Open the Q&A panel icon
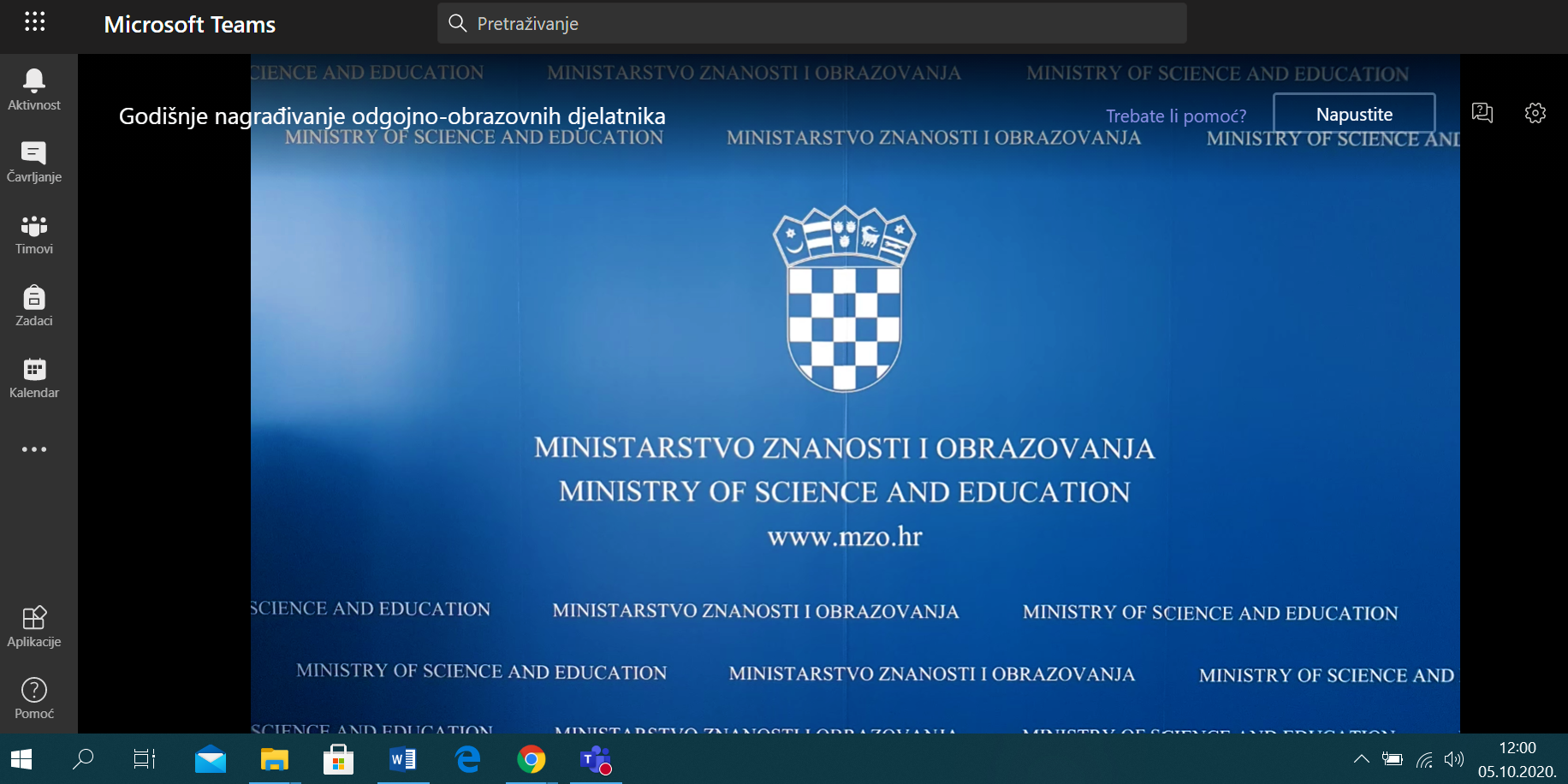1568x784 pixels. 1482,112
